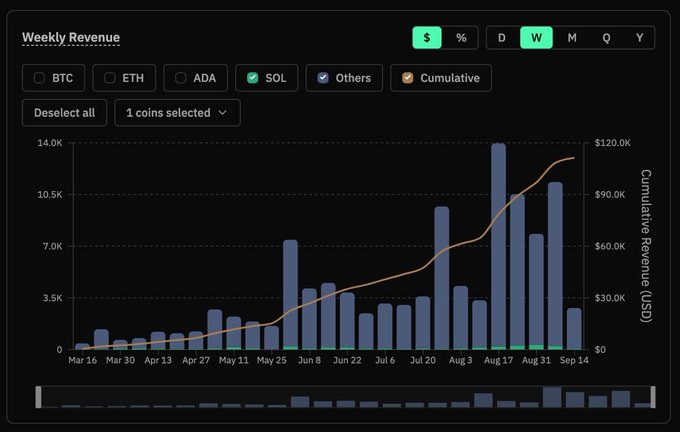Click the '7.0K' left axis value

tap(52, 246)
